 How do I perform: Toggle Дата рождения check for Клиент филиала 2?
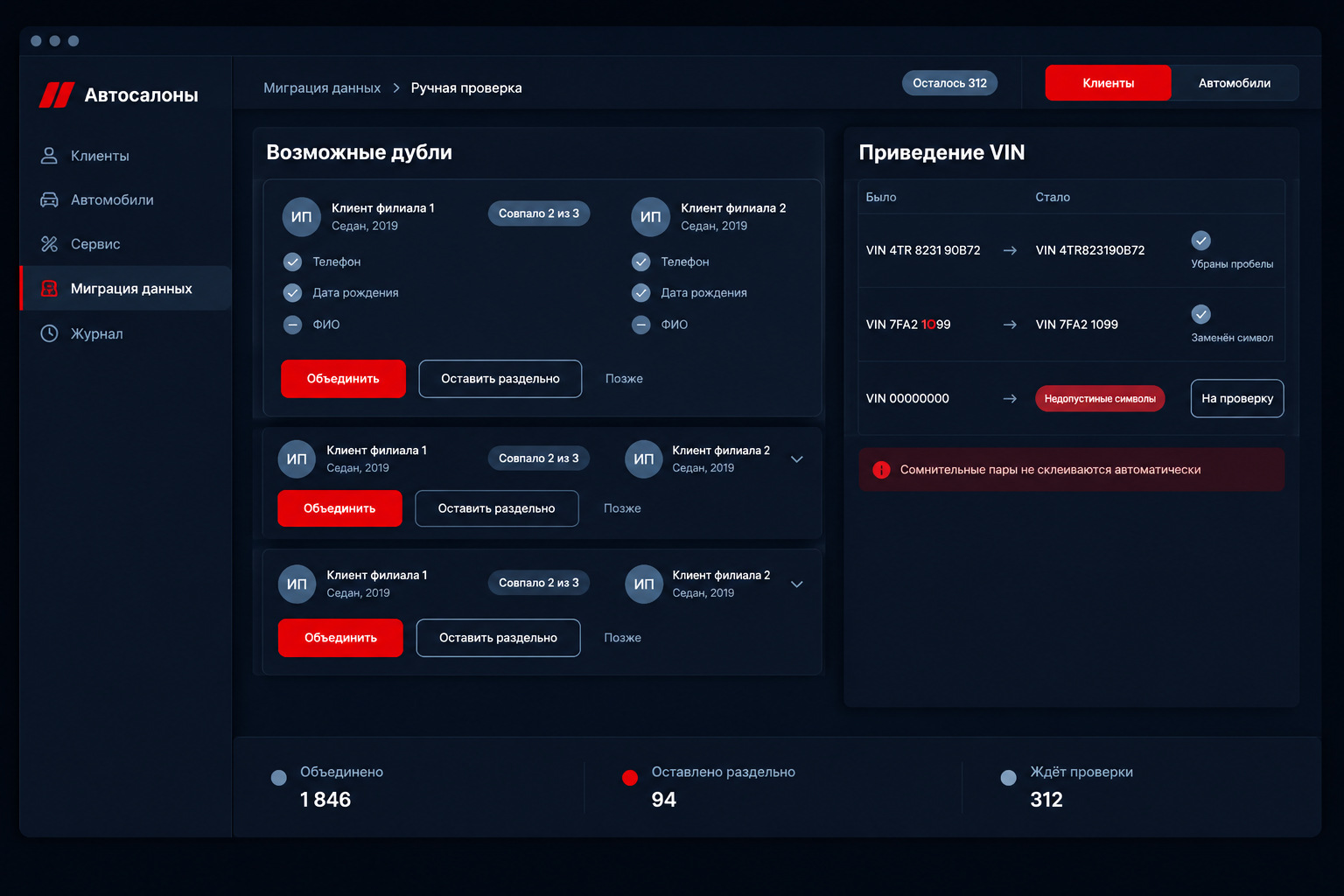[x=641, y=293]
